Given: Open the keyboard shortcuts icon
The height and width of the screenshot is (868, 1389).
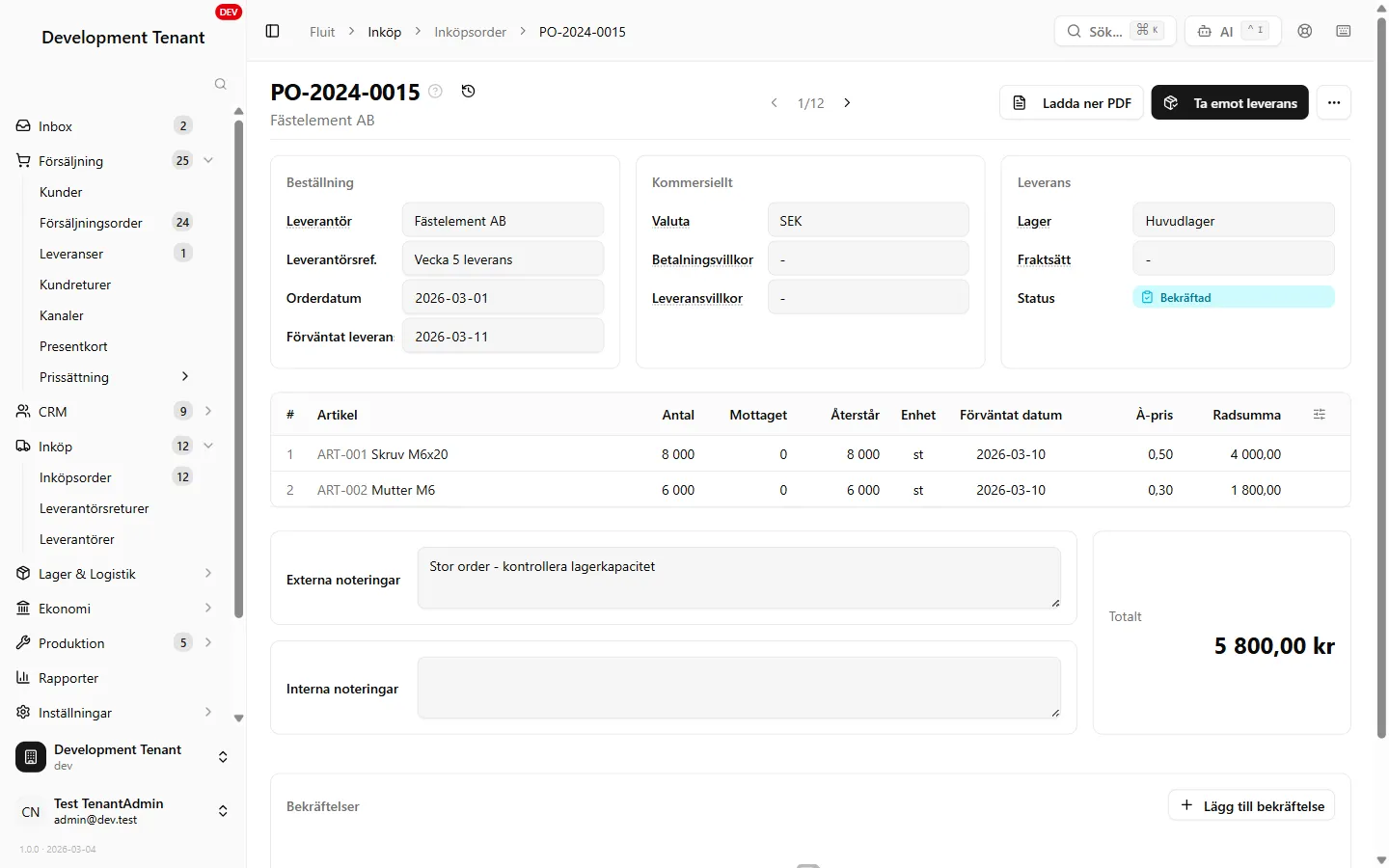Looking at the screenshot, I should (1344, 31).
